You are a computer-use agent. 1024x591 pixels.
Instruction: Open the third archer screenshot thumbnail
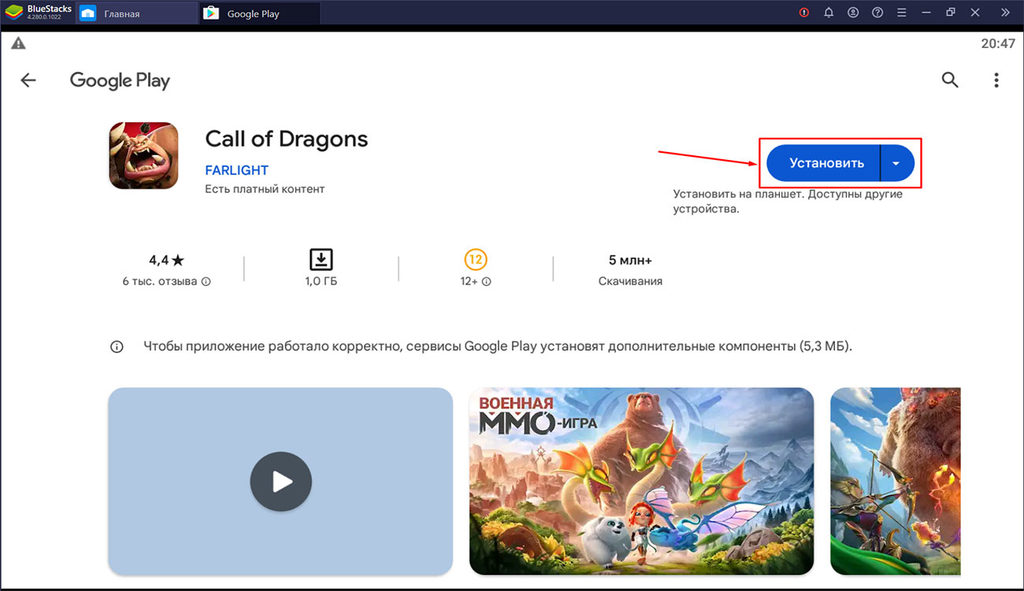pyautogui.click(x=895, y=481)
